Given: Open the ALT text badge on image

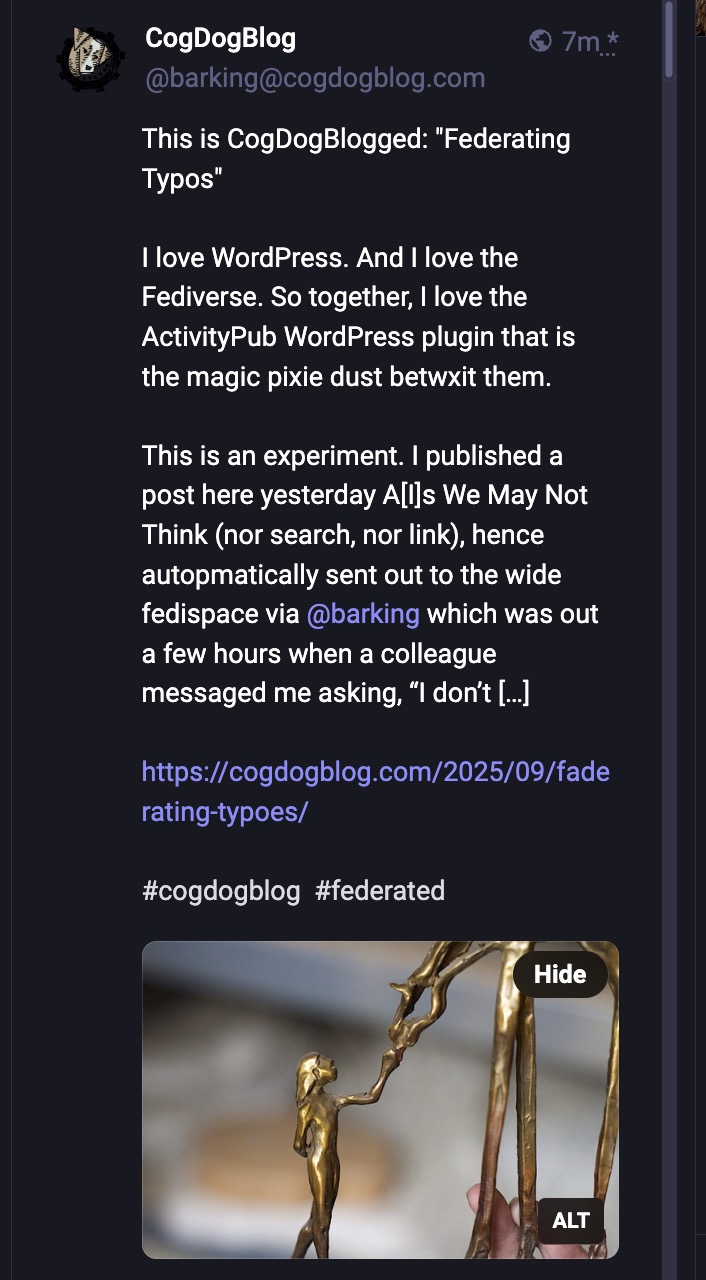Looking at the screenshot, I should pos(571,1220).
